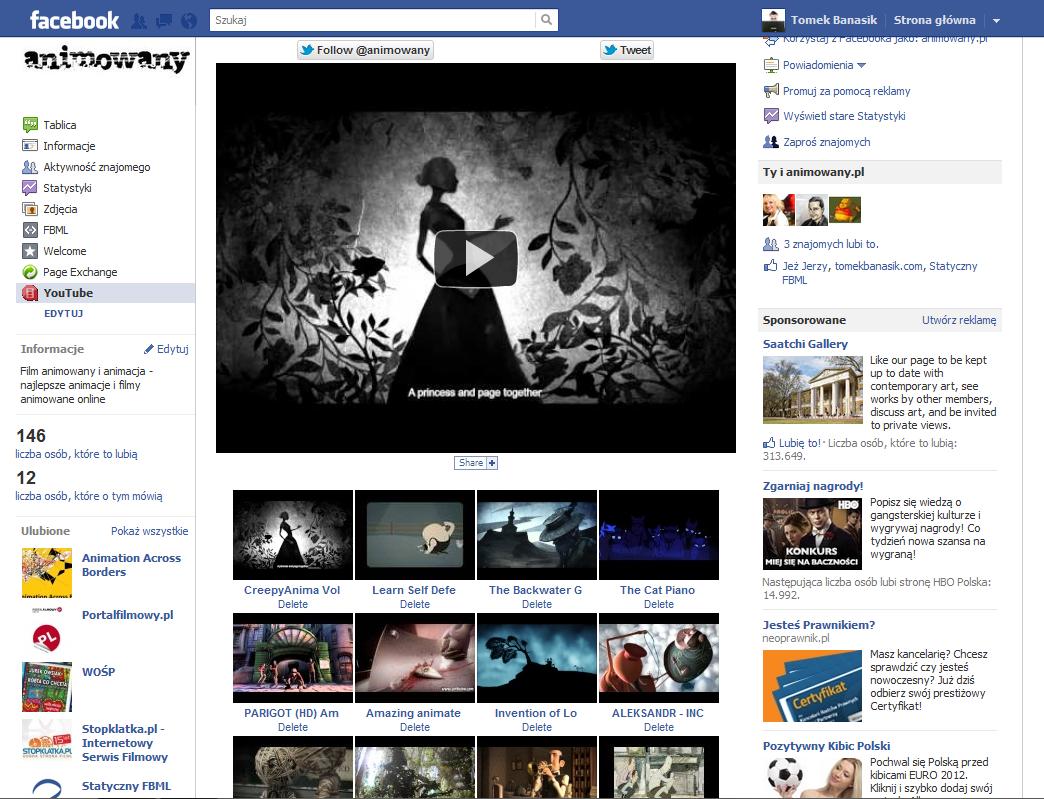This screenshot has height=799, width=1044.
Task: Click the WOŚP page thumbnail
Action: point(47,686)
